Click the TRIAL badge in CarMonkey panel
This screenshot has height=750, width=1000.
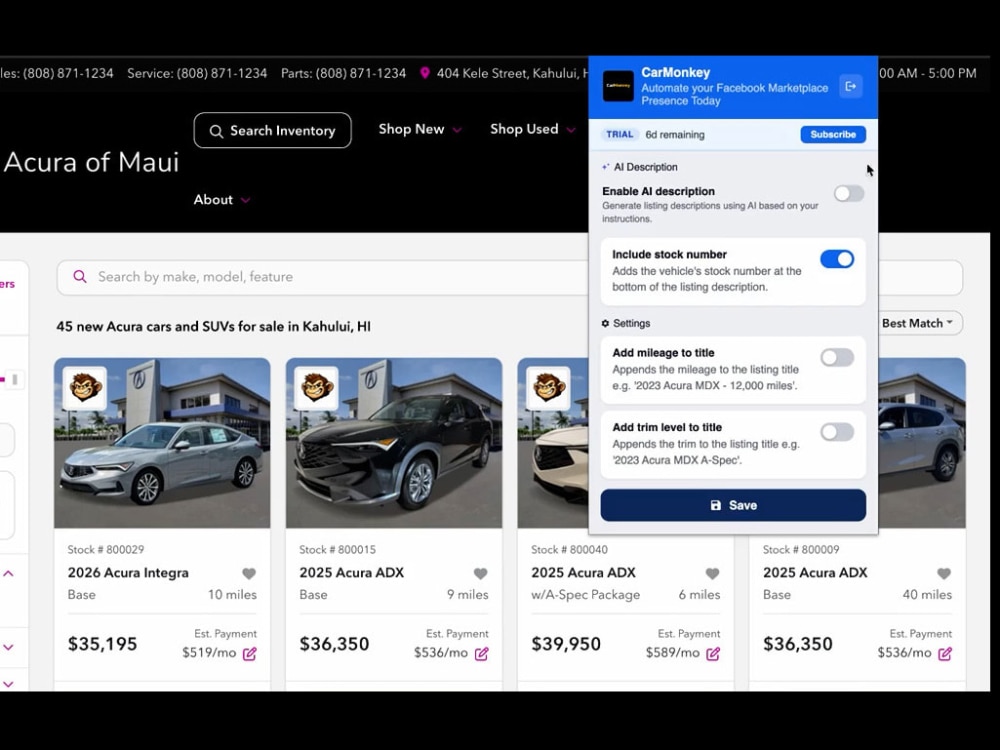(619, 135)
